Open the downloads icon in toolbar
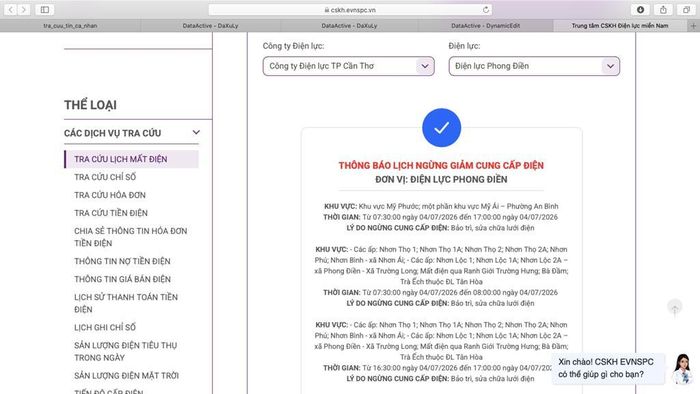 click(640, 9)
